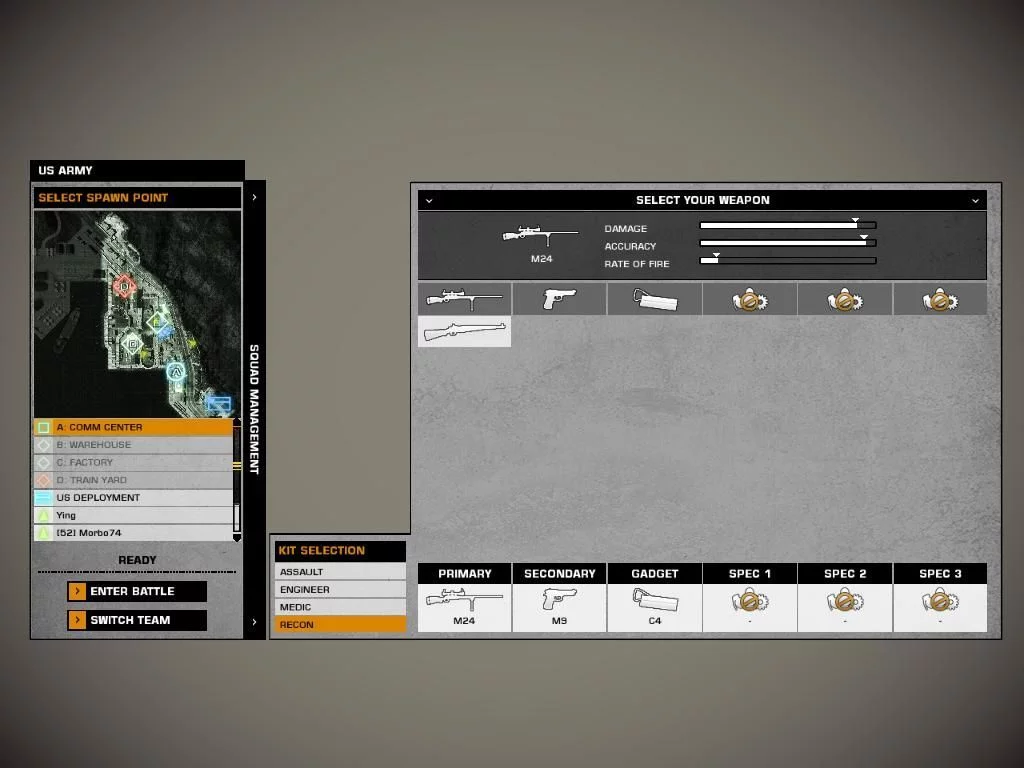Open the Secondary M9 loadout slot

click(x=560, y=608)
